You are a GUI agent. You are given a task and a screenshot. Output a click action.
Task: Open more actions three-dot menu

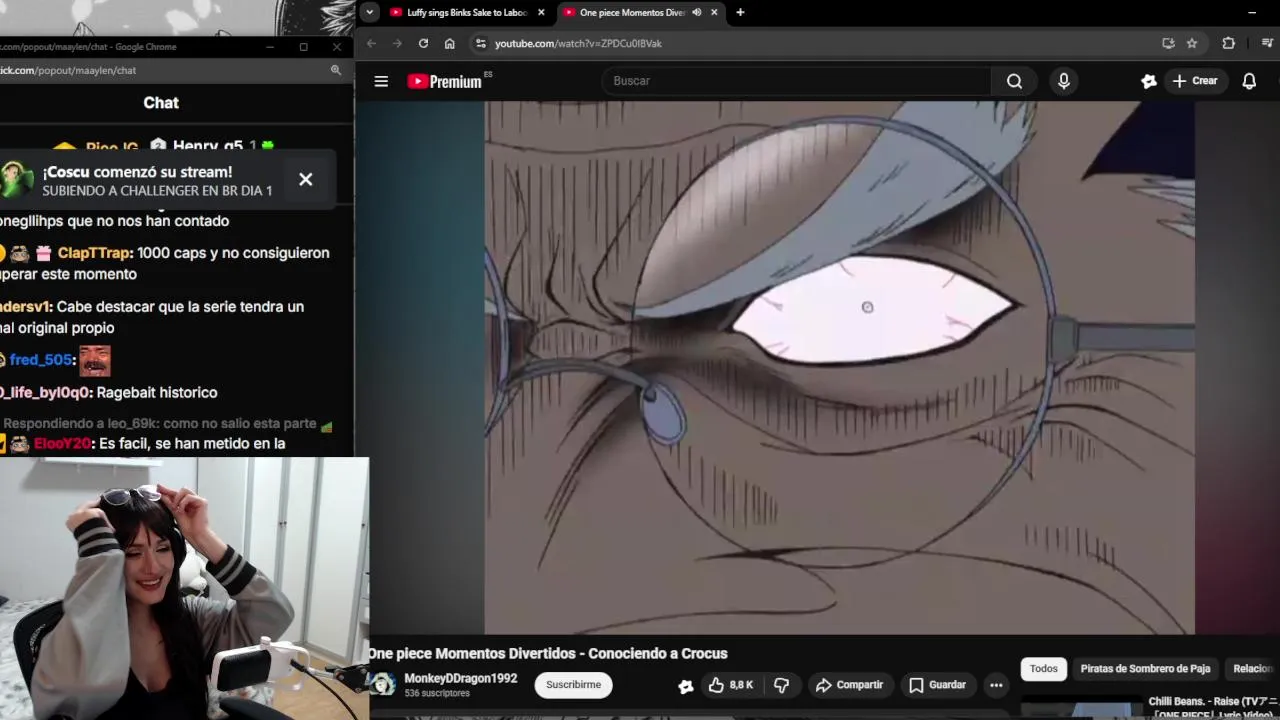pyautogui.click(x=996, y=685)
